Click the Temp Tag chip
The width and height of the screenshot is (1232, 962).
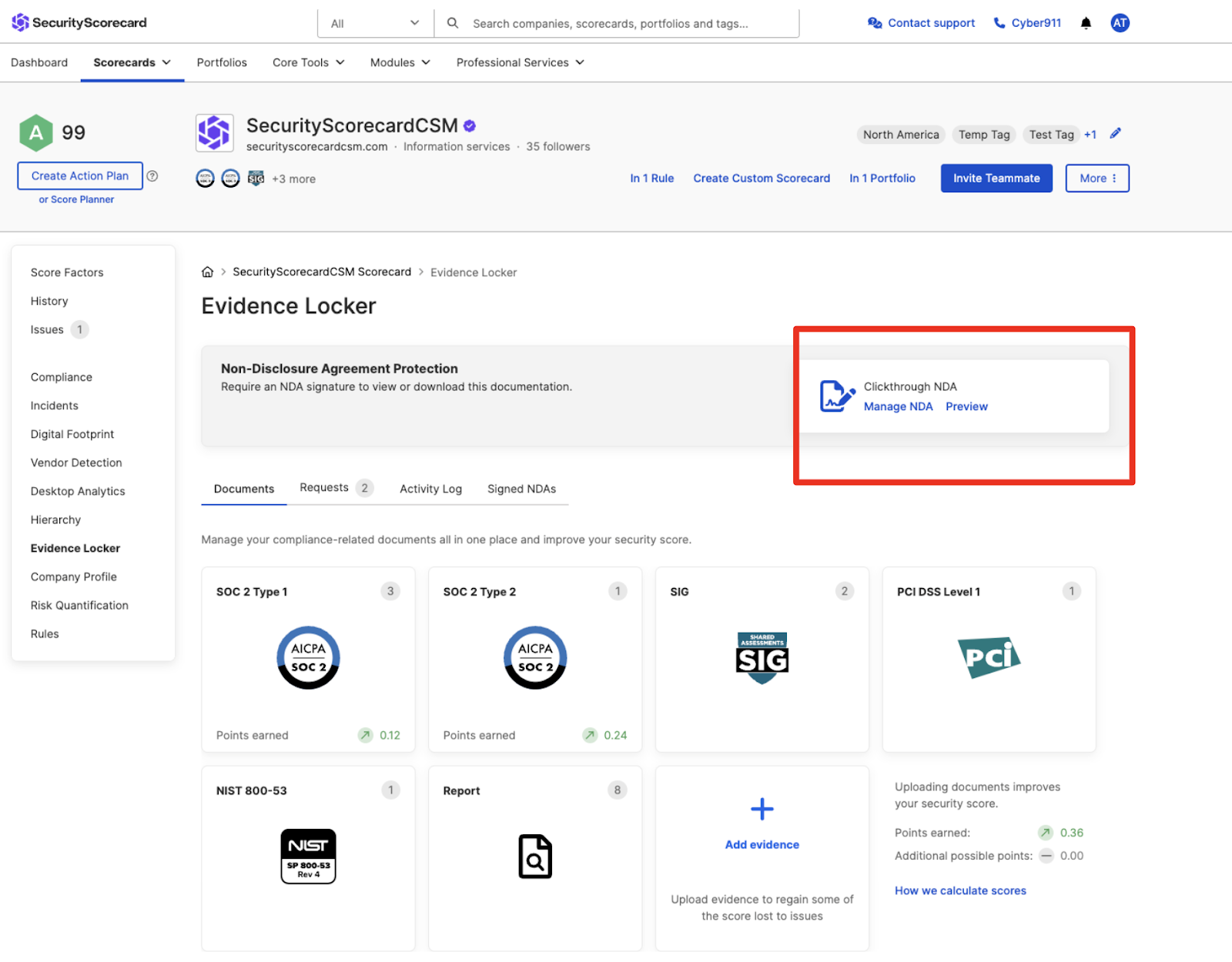pyautogui.click(x=984, y=135)
